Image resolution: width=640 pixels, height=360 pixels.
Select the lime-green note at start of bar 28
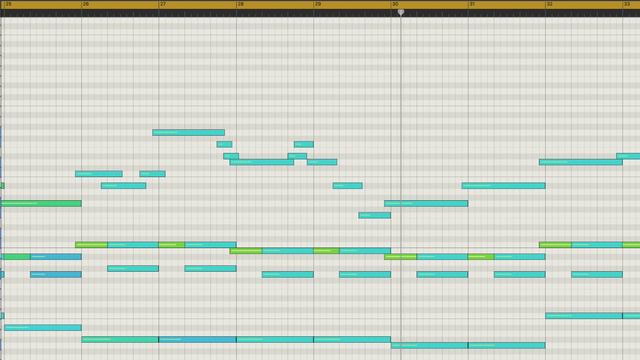coord(246,251)
